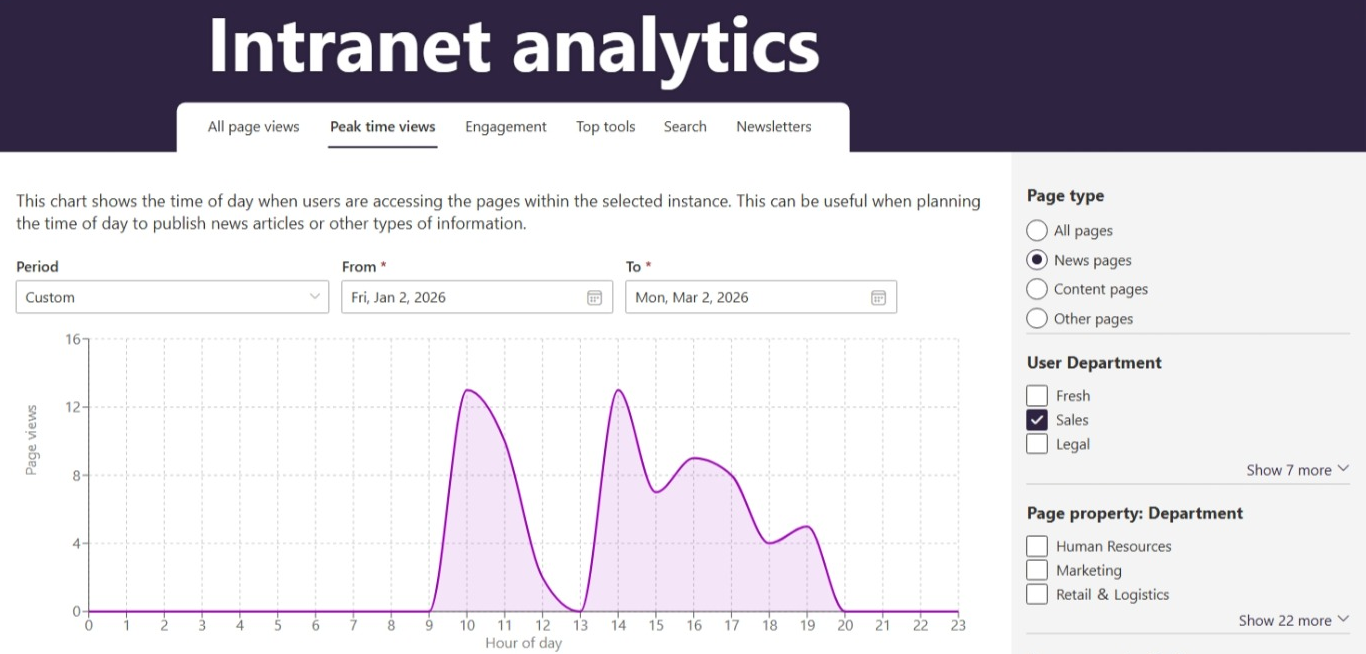Uncheck the Sales department checkbox

tap(1037, 420)
